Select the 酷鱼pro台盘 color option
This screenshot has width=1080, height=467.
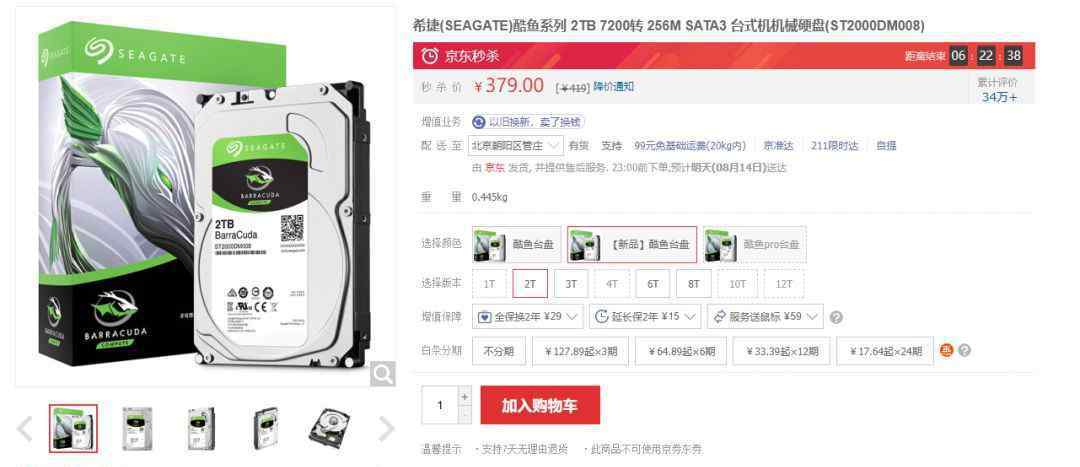click(755, 245)
